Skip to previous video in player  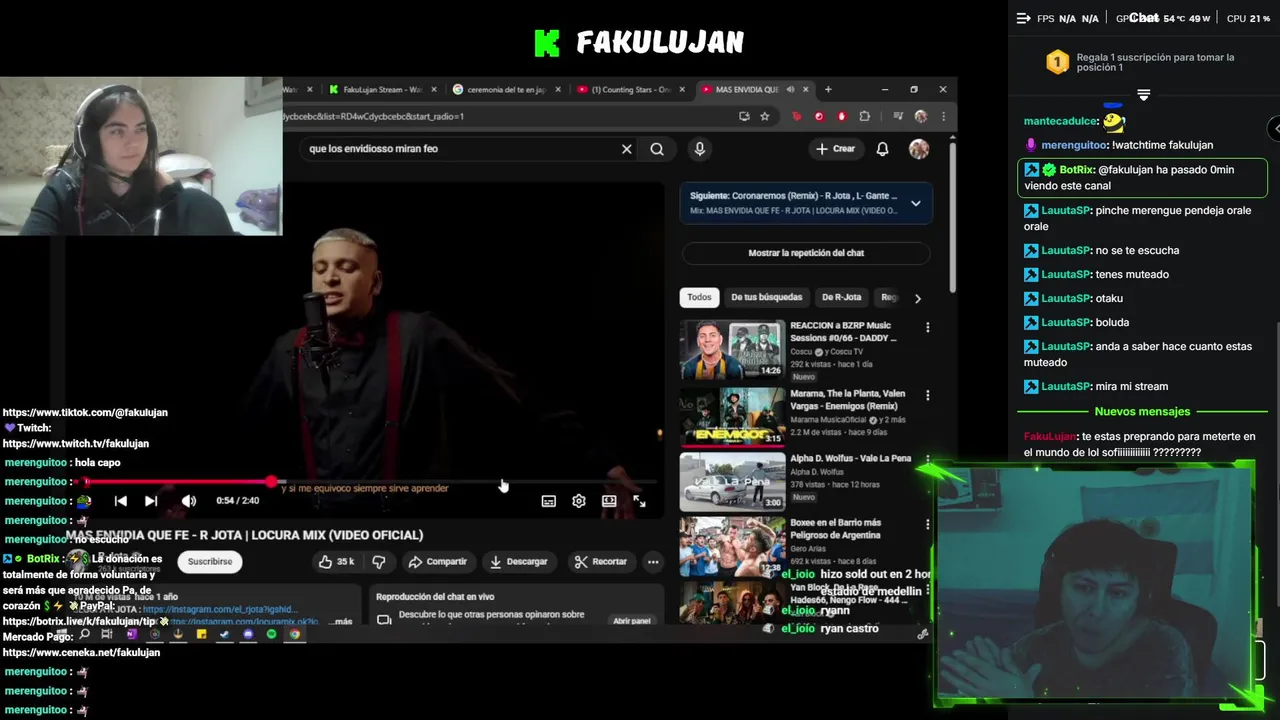[x=121, y=501]
